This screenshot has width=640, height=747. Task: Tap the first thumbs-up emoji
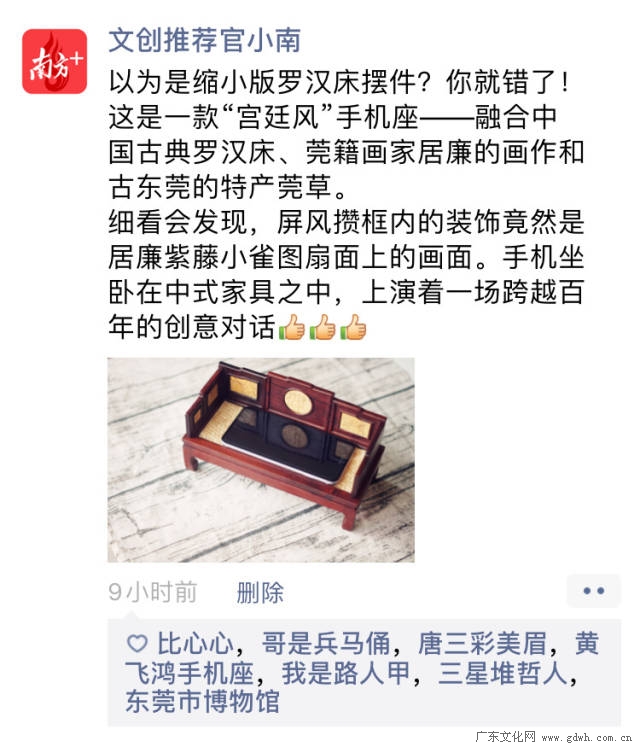tap(291, 327)
